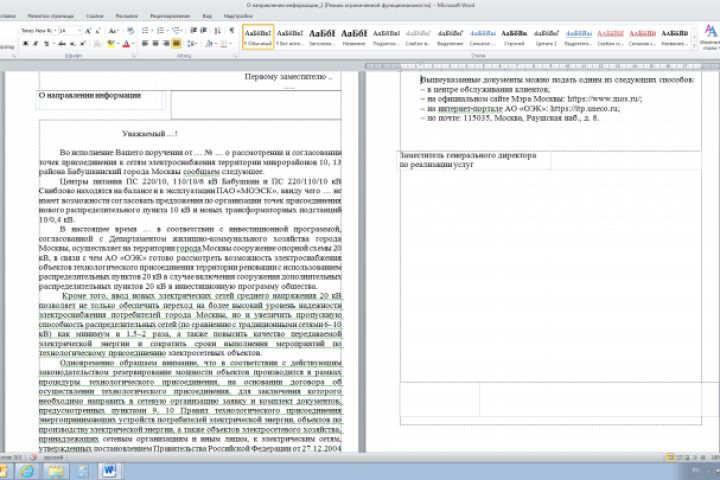
Task: Decrease paragraph indent
Action: pos(193,31)
